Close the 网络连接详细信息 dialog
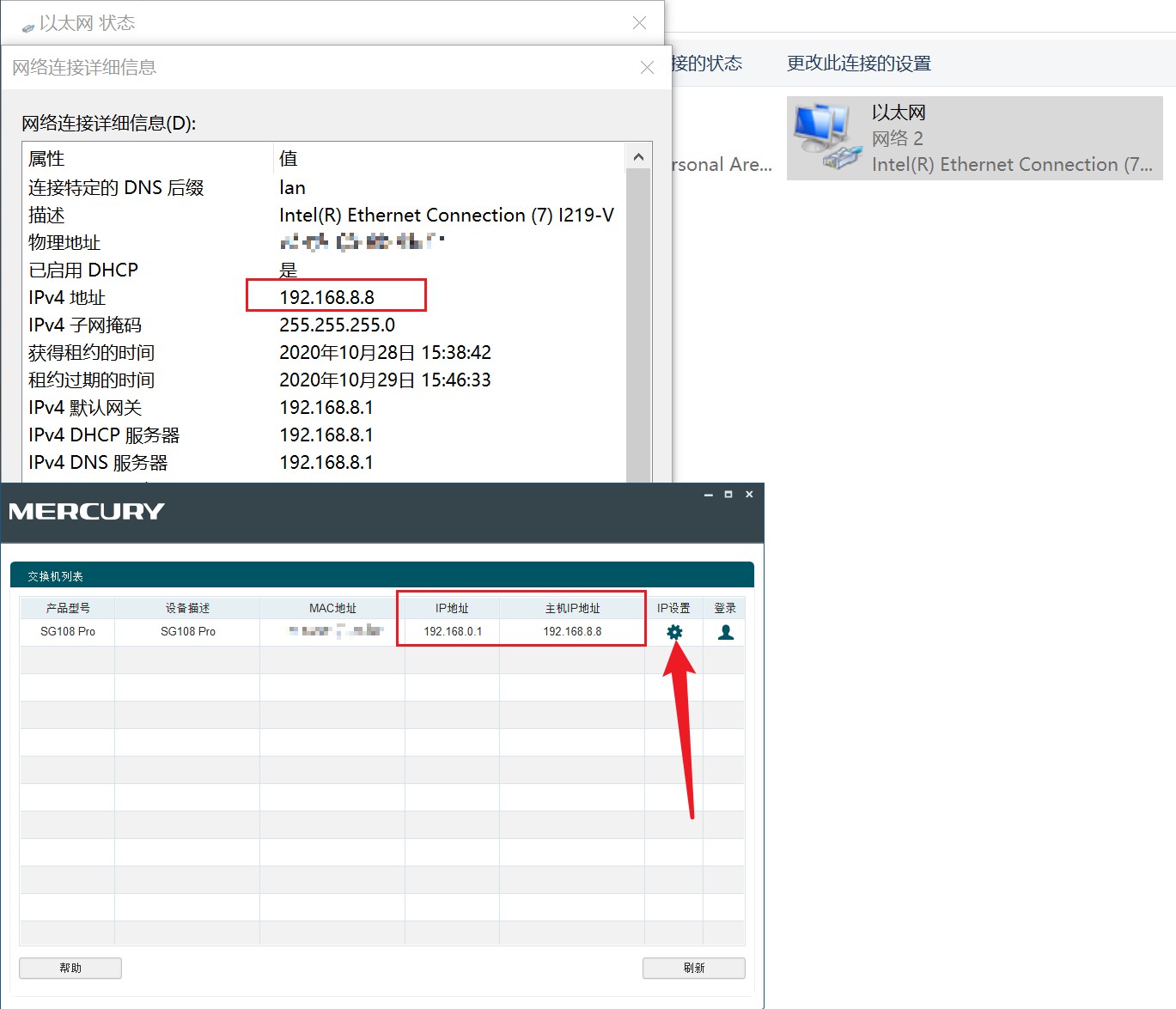Screen dimensions: 1176x1009 tap(647, 67)
